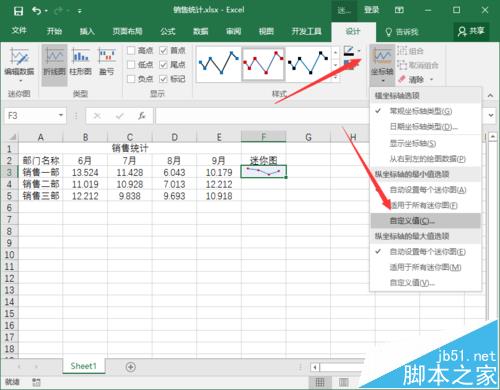Open the Axis (坐标轴) dropdown button

pyautogui.click(x=382, y=65)
